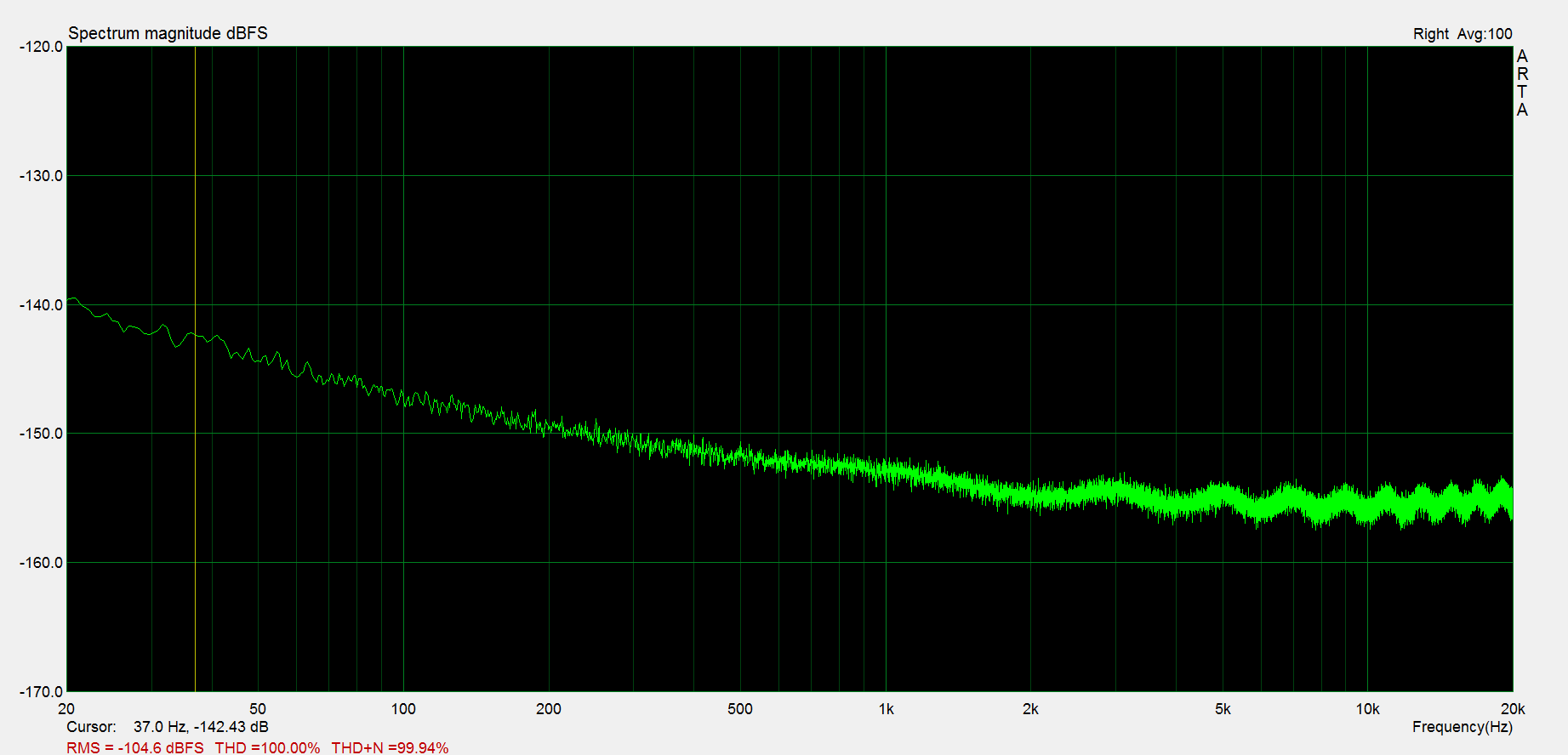Click the -140.0 y-axis label
This screenshot has width=1568, height=755.
[41, 305]
